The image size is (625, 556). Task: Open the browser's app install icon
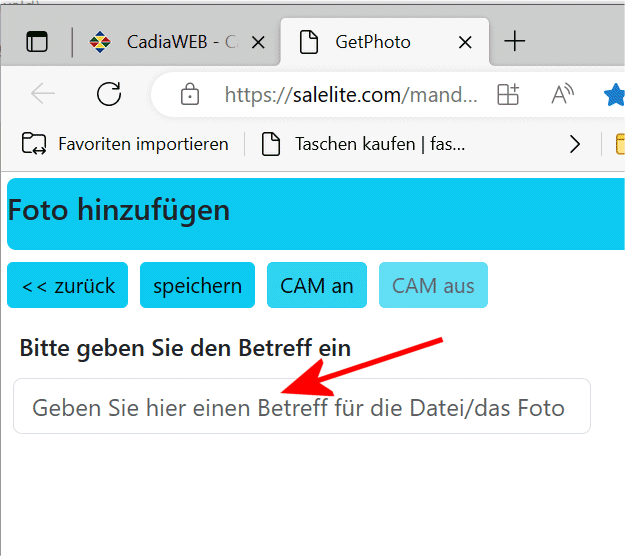(x=508, y=94)
